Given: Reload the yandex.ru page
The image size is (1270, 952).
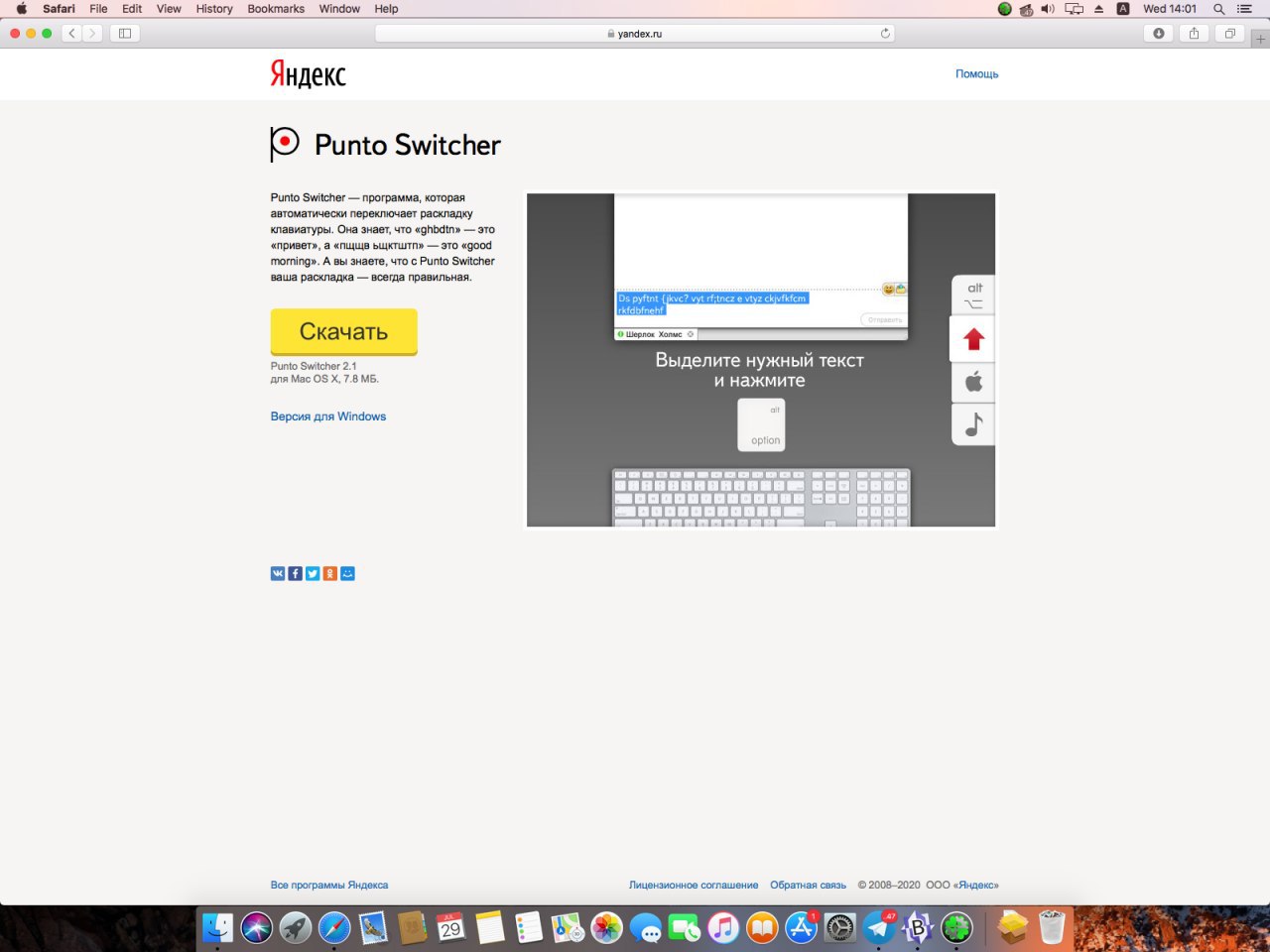Looking at the screenshot, I should (x=885, y=33).
